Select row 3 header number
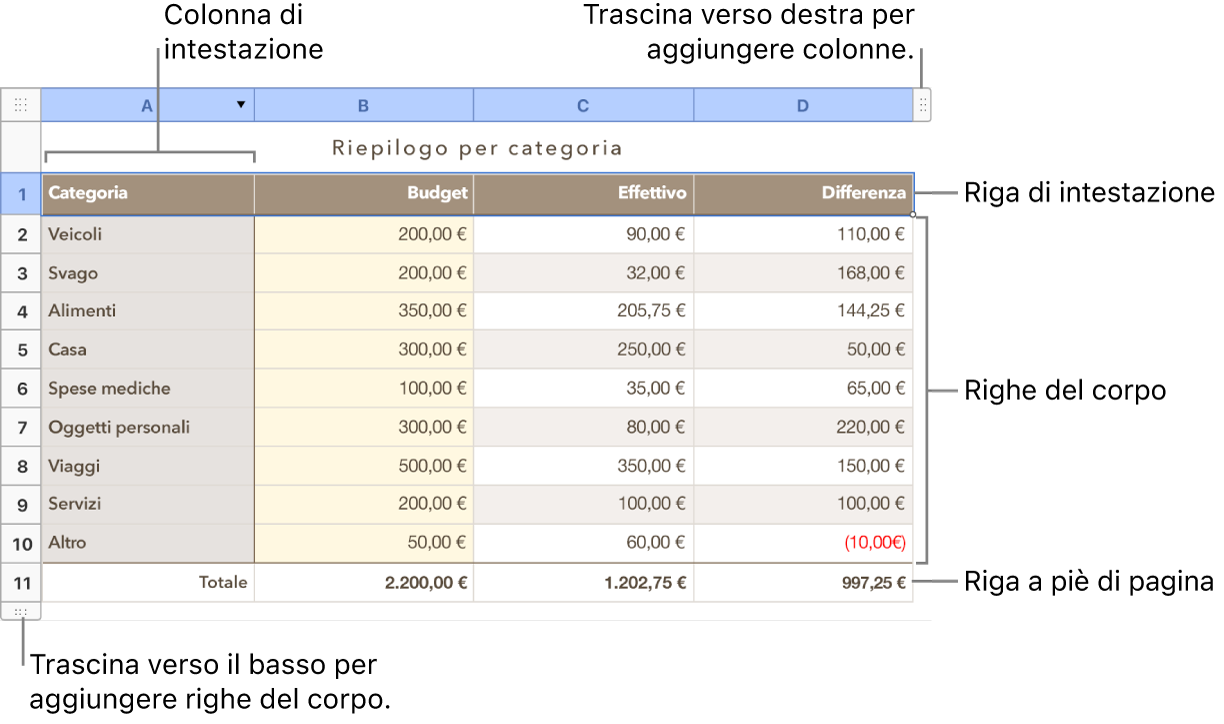The height and width of the screenshot is (724, 1224). click(21, 273)
